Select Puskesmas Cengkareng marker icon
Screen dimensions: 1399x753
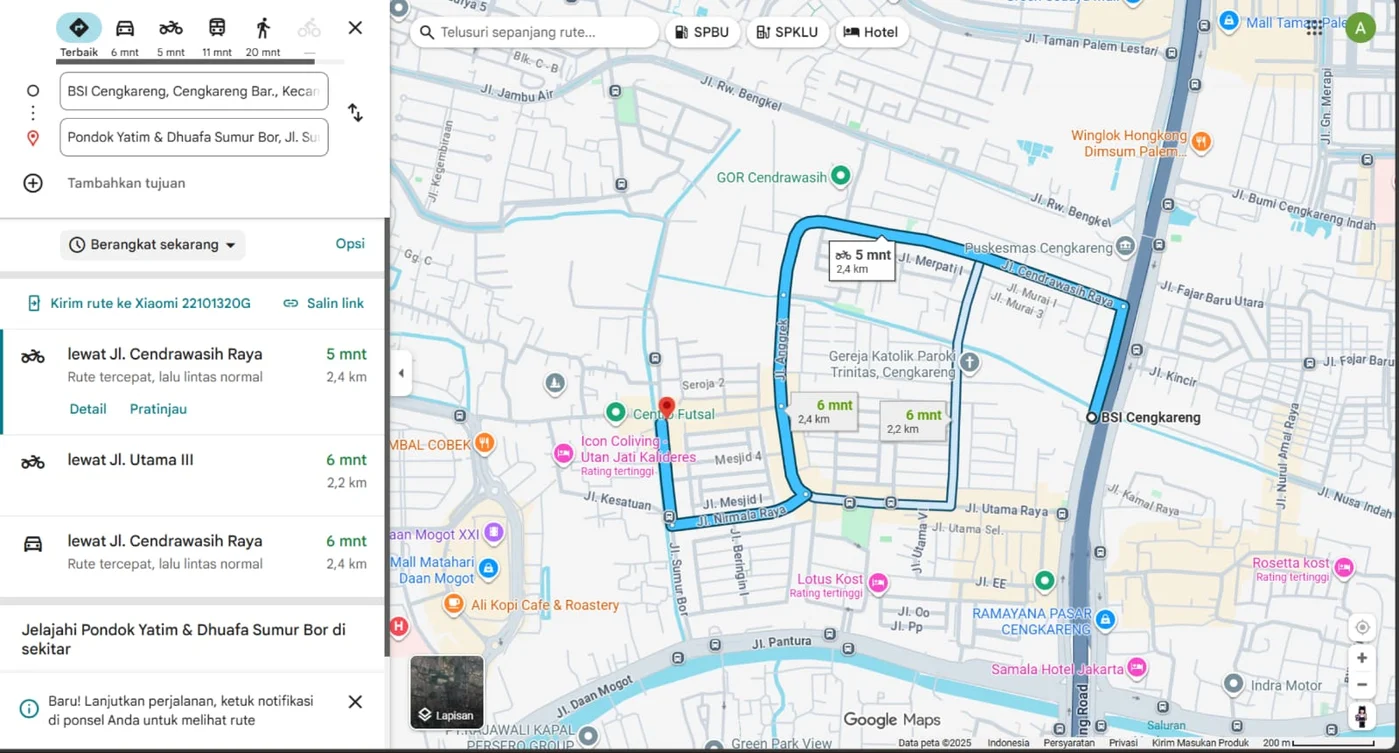coord(1126,246)
